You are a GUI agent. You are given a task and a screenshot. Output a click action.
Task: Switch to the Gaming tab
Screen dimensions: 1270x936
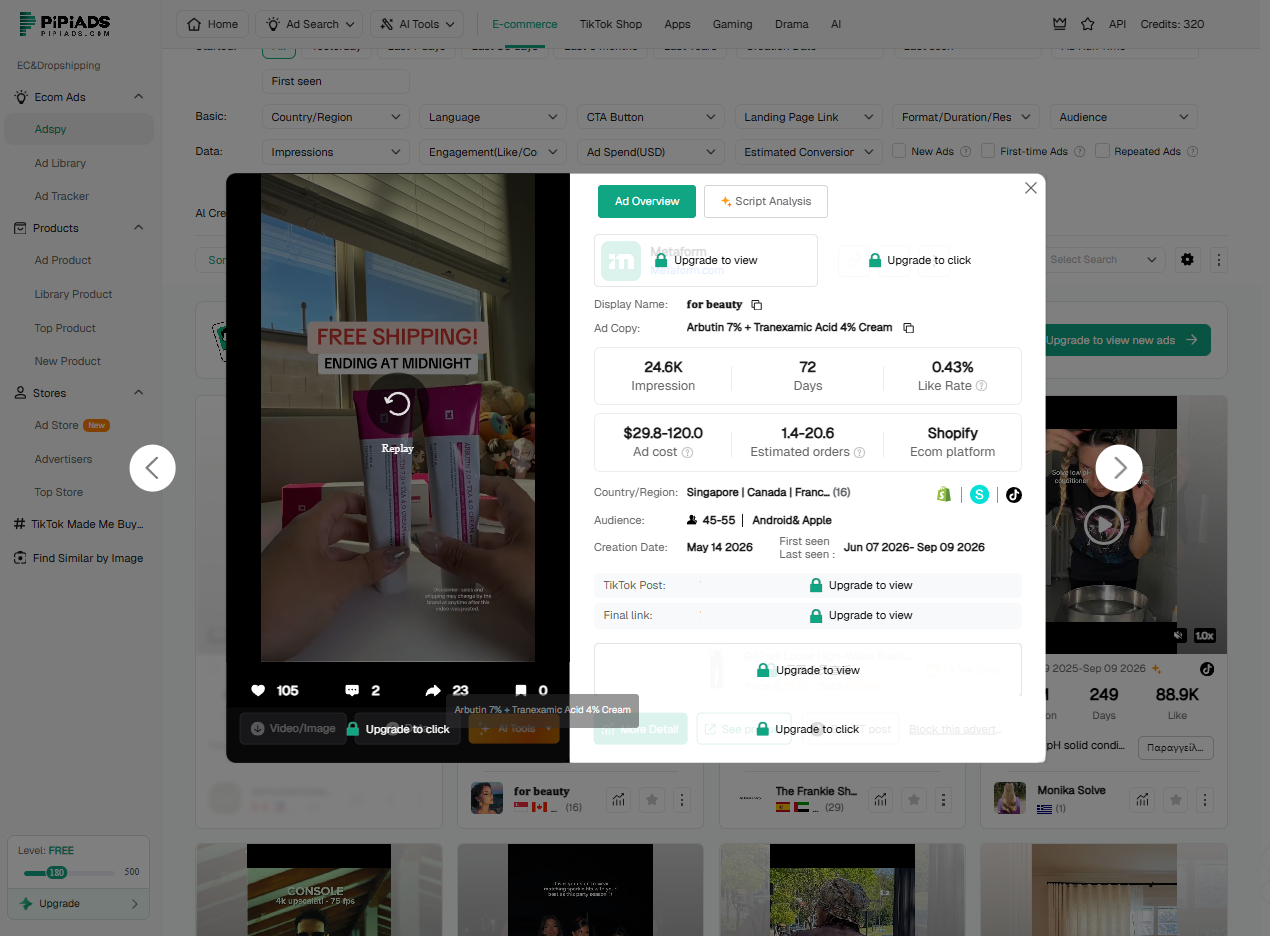[x=733, y=24]
